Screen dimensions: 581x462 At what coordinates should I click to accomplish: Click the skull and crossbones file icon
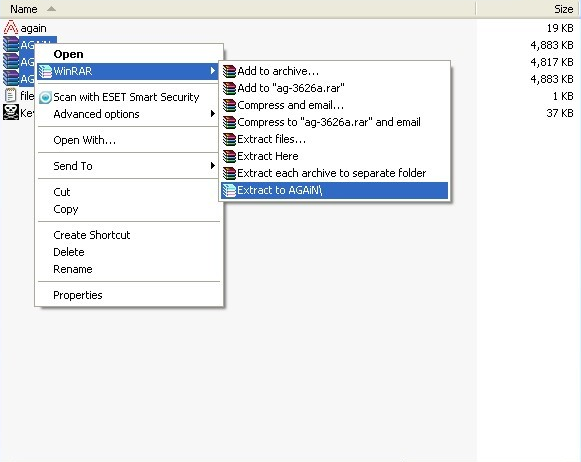tap(11, 112)
